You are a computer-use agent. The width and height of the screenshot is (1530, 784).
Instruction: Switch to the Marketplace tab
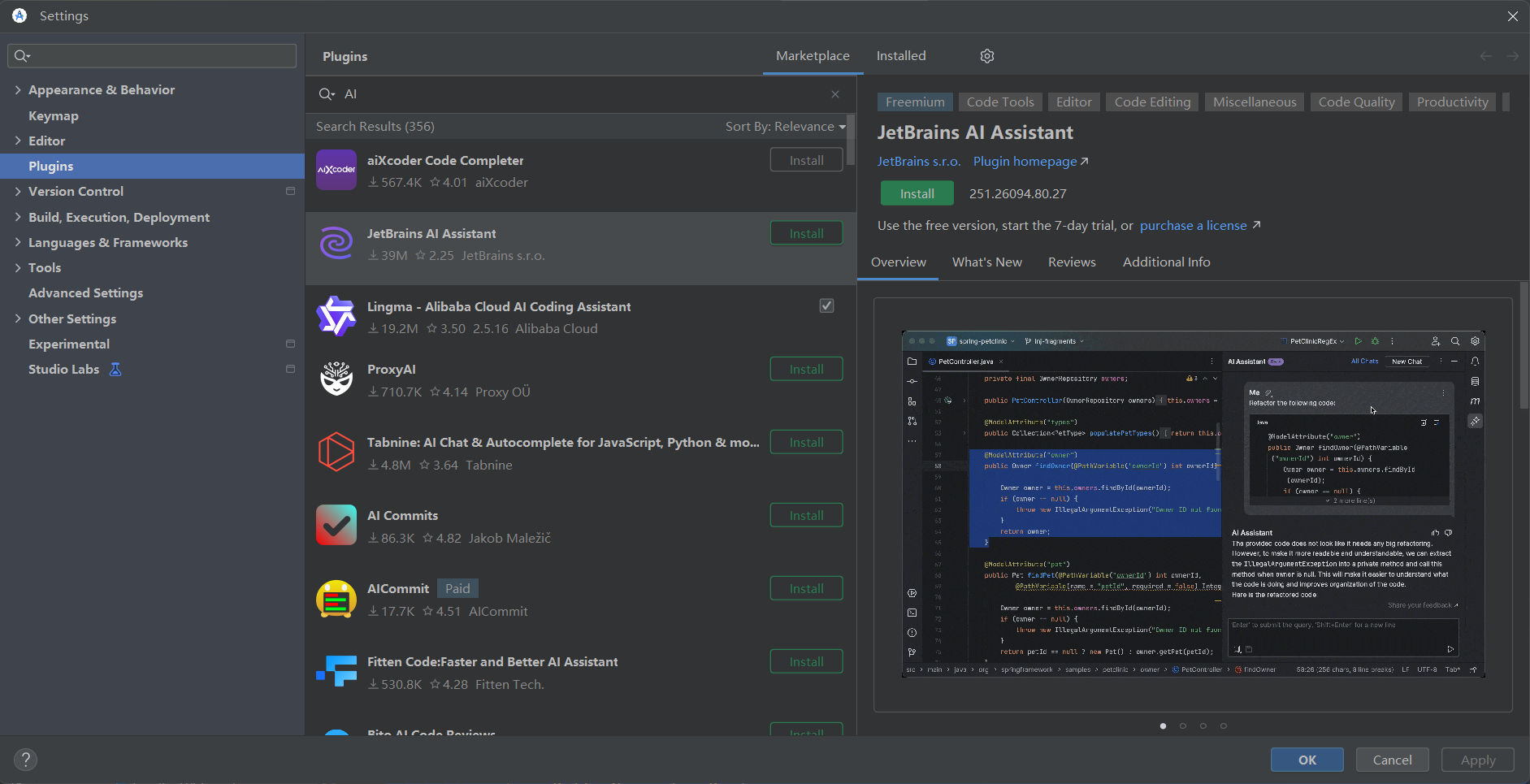[813, 56]
